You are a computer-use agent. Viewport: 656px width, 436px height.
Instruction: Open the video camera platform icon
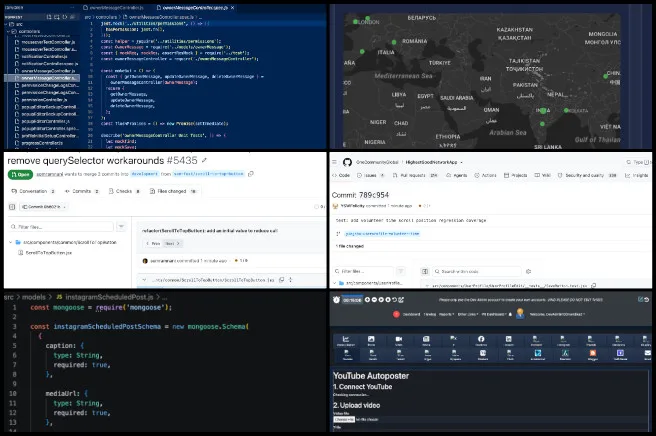tap(399, 341)
